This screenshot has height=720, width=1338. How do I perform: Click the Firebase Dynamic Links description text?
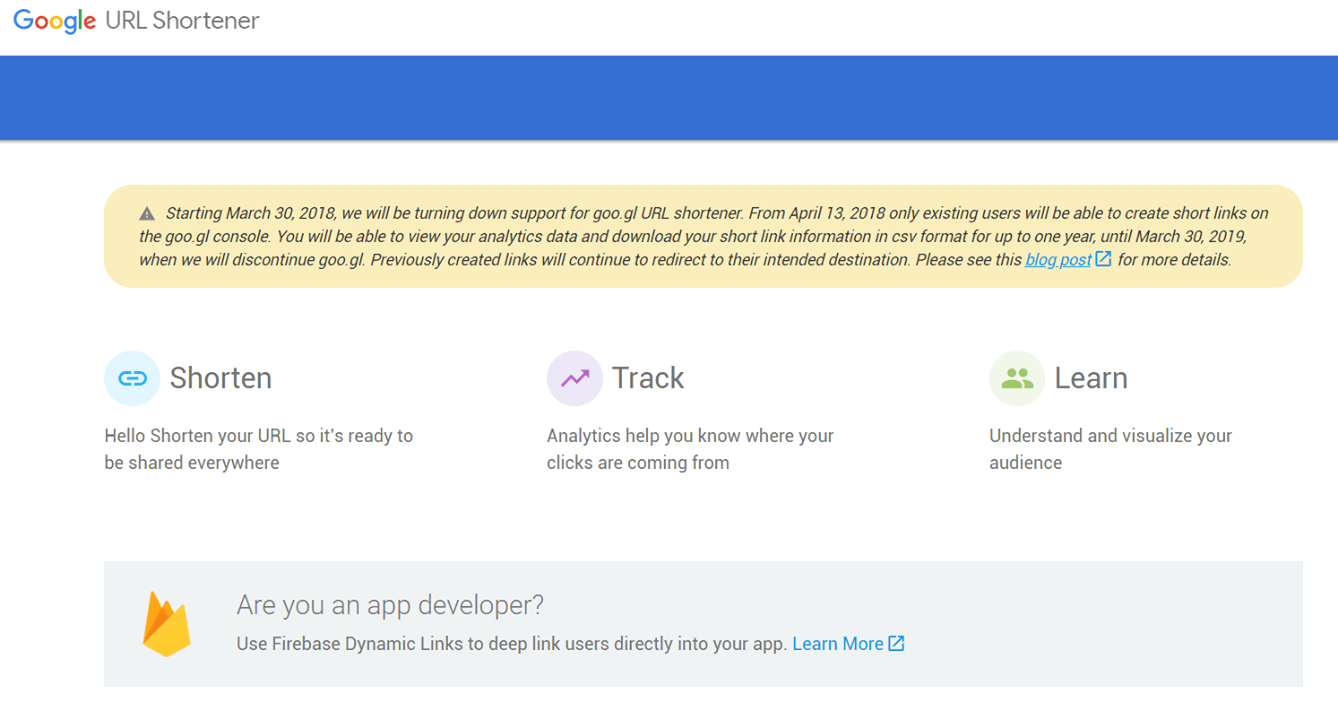tap(511, 644)
